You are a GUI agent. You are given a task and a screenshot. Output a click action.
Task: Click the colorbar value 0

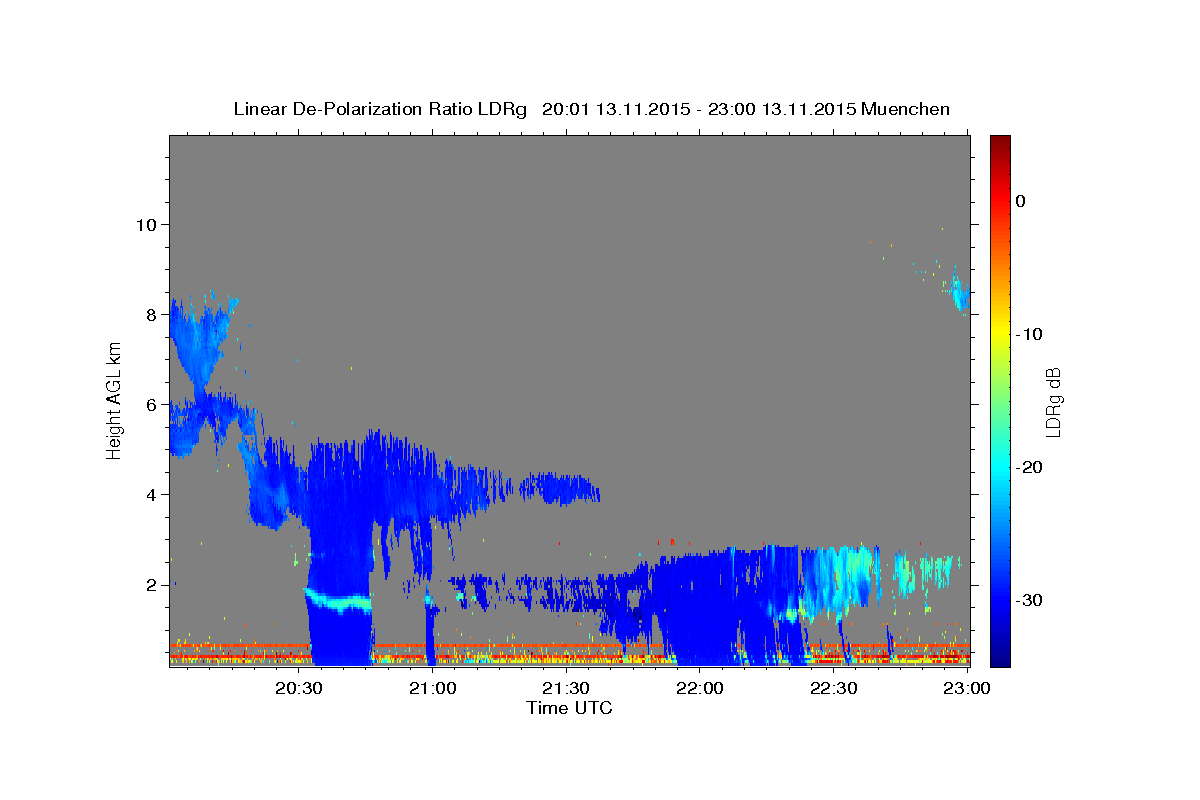[1020, 201]
